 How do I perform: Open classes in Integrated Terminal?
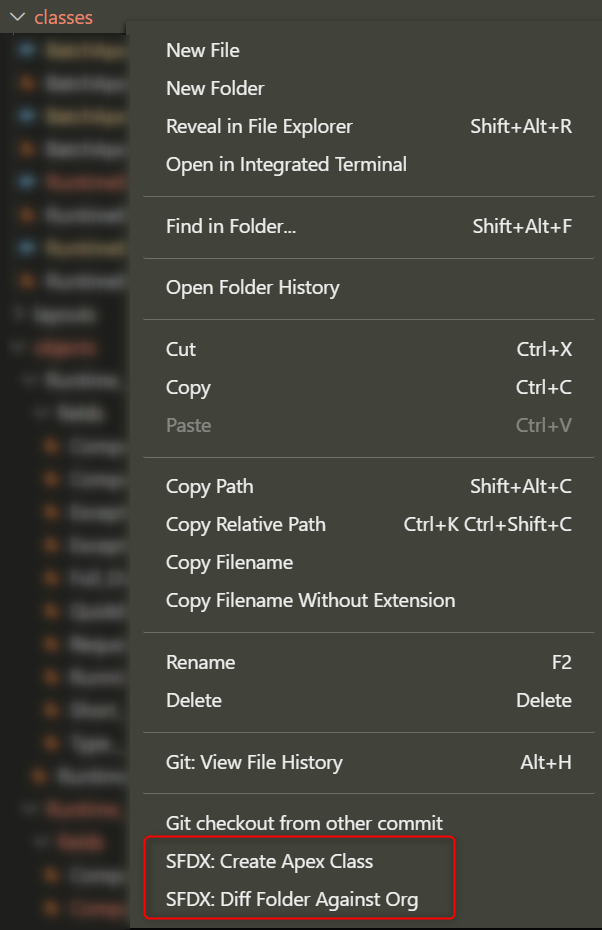[286, 164]
